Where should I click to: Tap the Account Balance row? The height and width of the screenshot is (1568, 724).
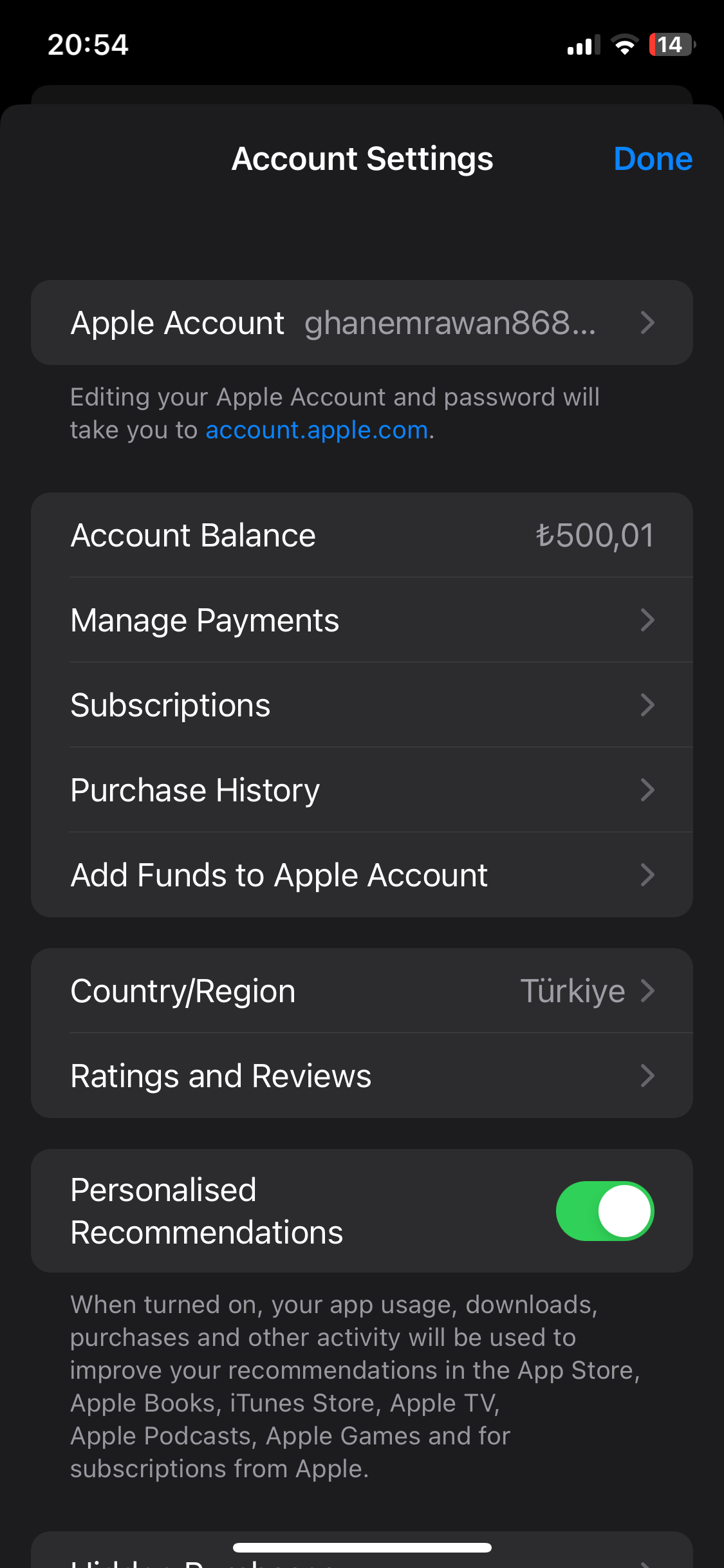point(362,535)
